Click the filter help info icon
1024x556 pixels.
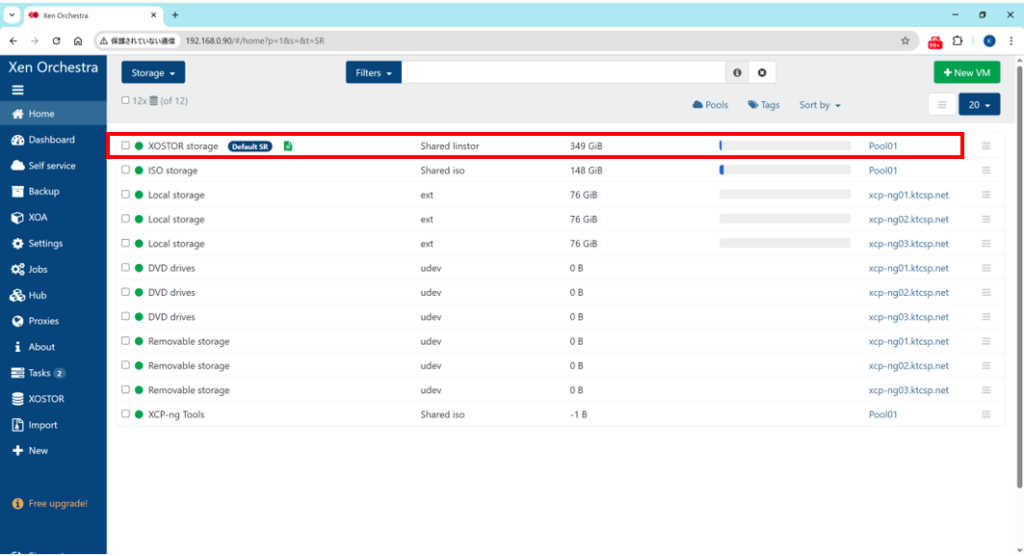pyautogui.click(x=737, y=73)
